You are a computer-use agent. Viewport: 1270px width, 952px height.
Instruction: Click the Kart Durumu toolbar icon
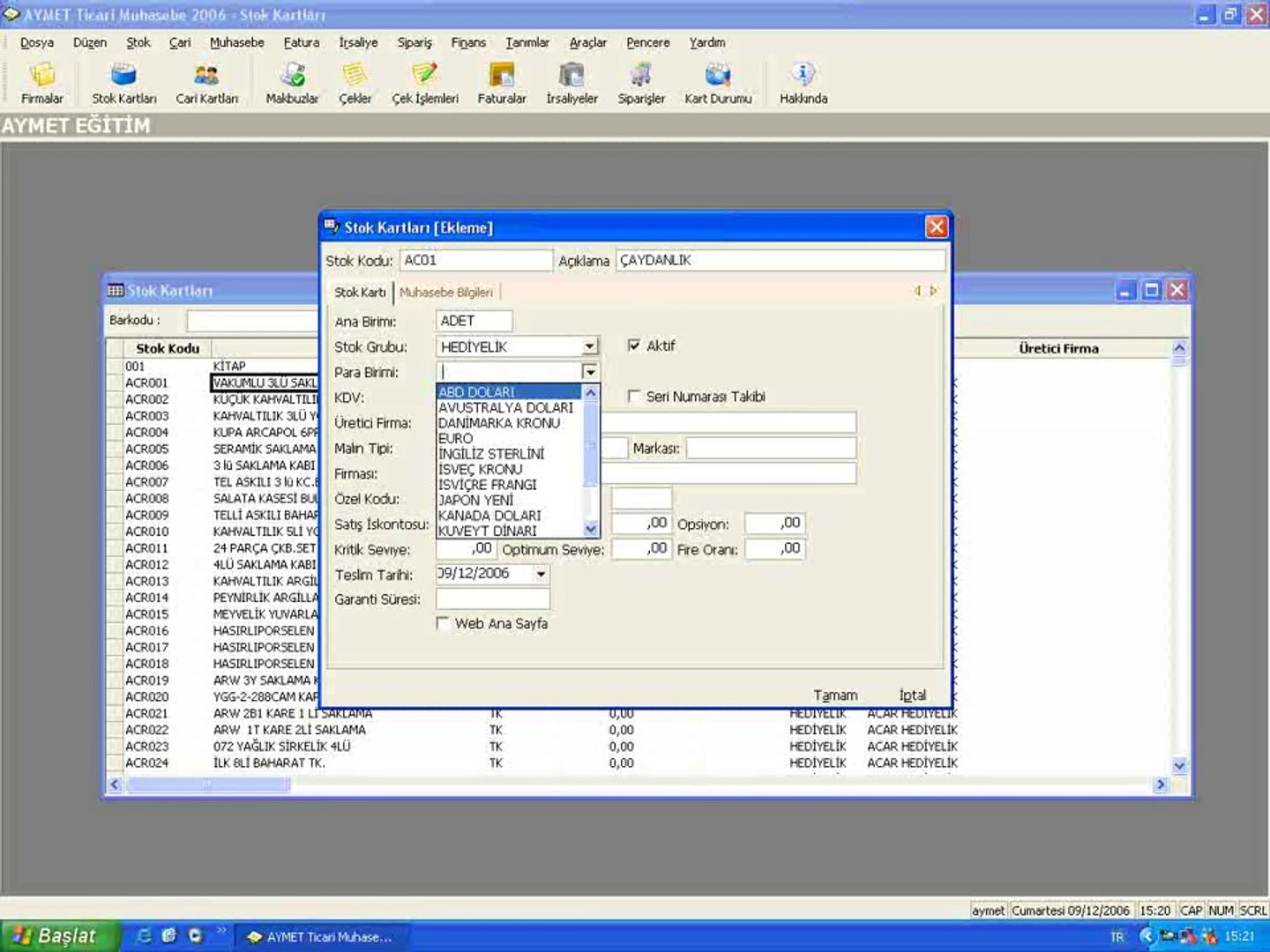tap(718, 83)
